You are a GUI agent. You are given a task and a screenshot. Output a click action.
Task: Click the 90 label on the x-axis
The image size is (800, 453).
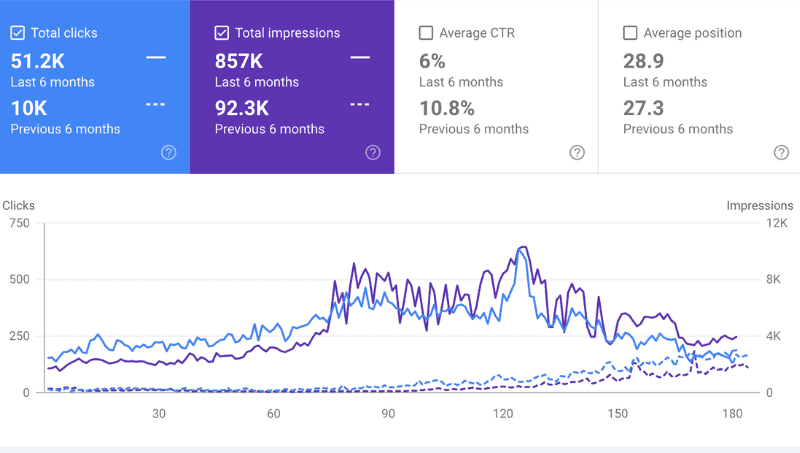[388, 414]
